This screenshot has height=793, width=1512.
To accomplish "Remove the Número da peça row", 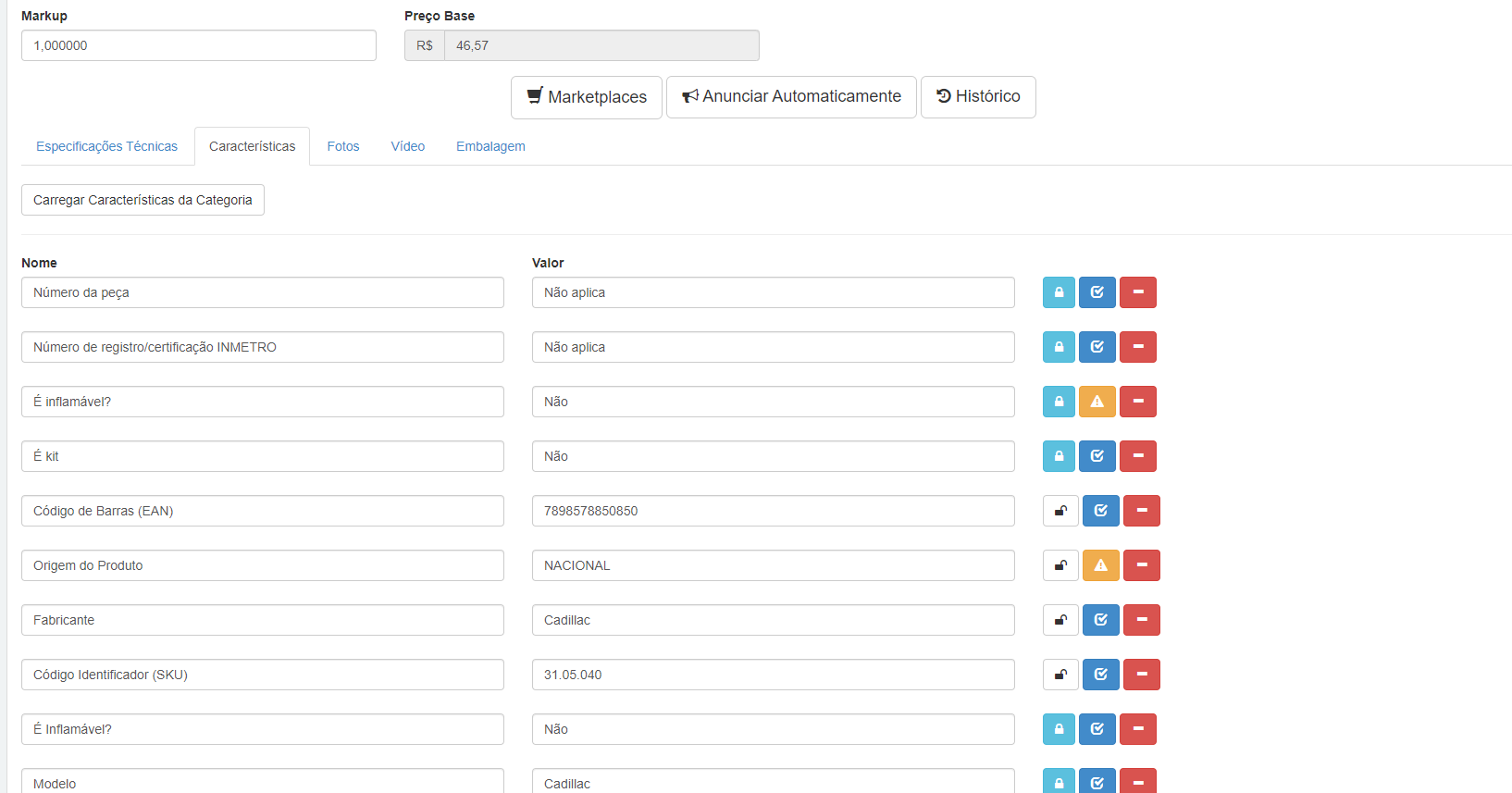I will coord(1138,292).
